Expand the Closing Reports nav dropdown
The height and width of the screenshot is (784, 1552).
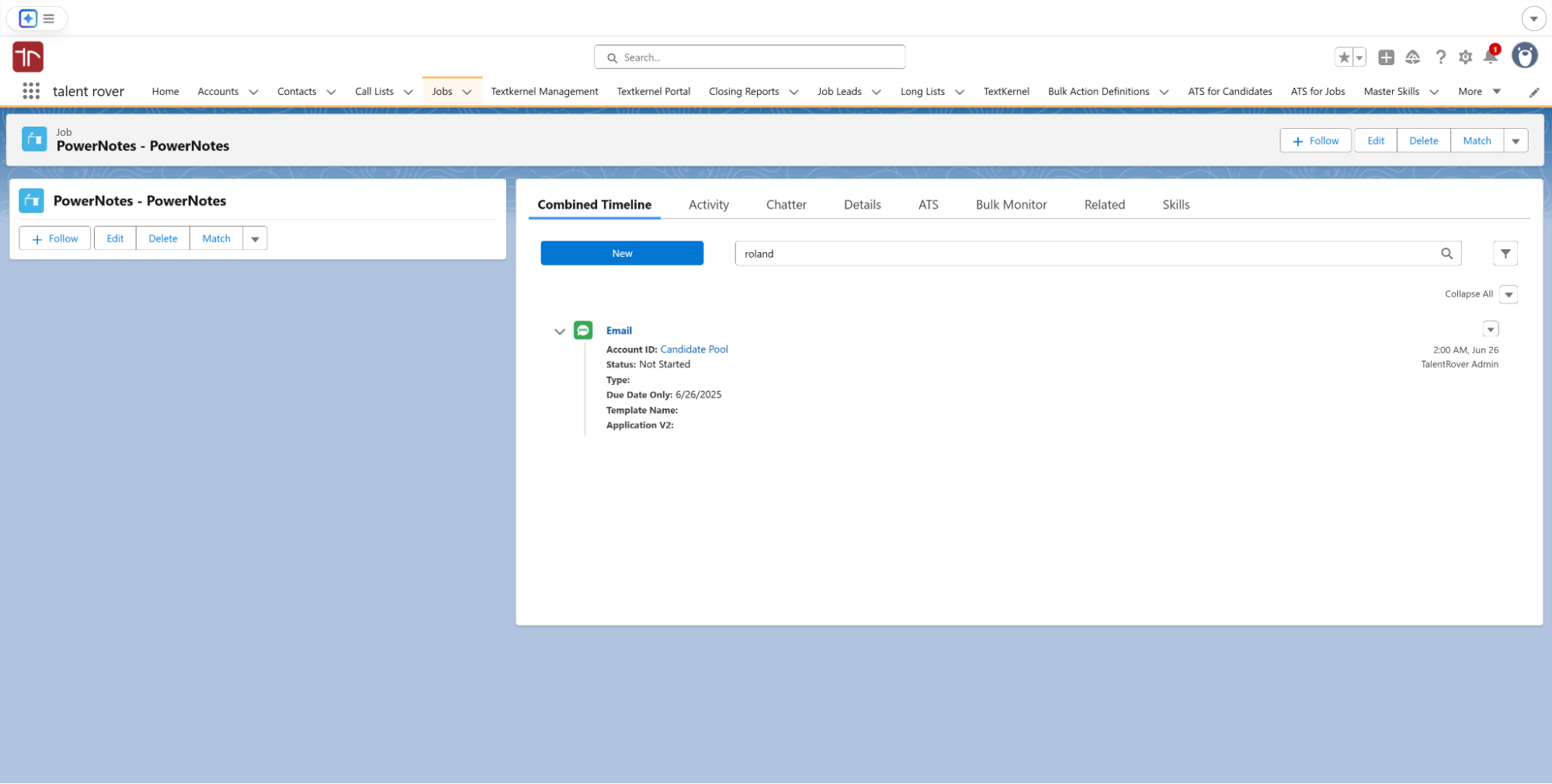point(793,92)
